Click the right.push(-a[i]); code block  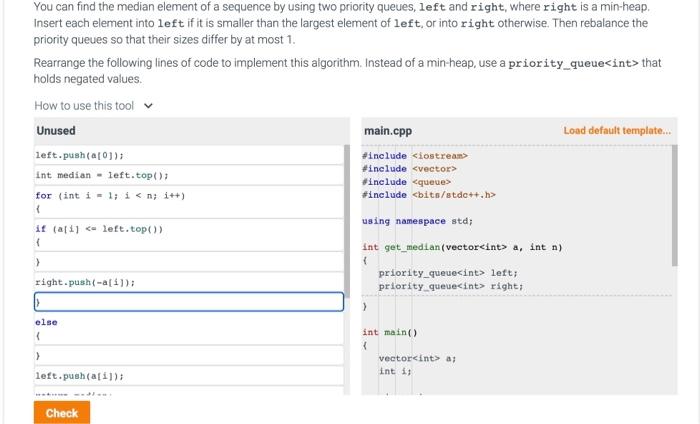tap(86, 283)
